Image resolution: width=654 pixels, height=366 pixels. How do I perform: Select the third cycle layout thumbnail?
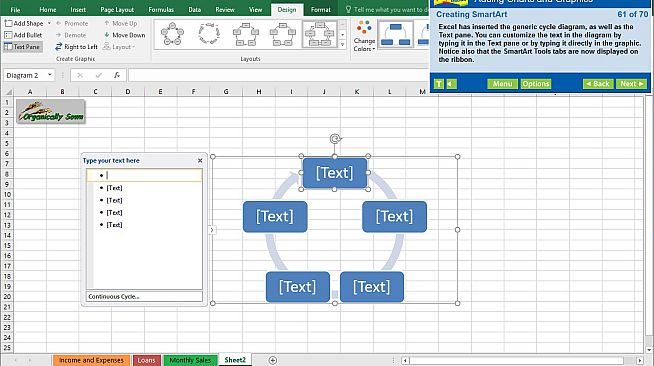(x=246, y=34)
